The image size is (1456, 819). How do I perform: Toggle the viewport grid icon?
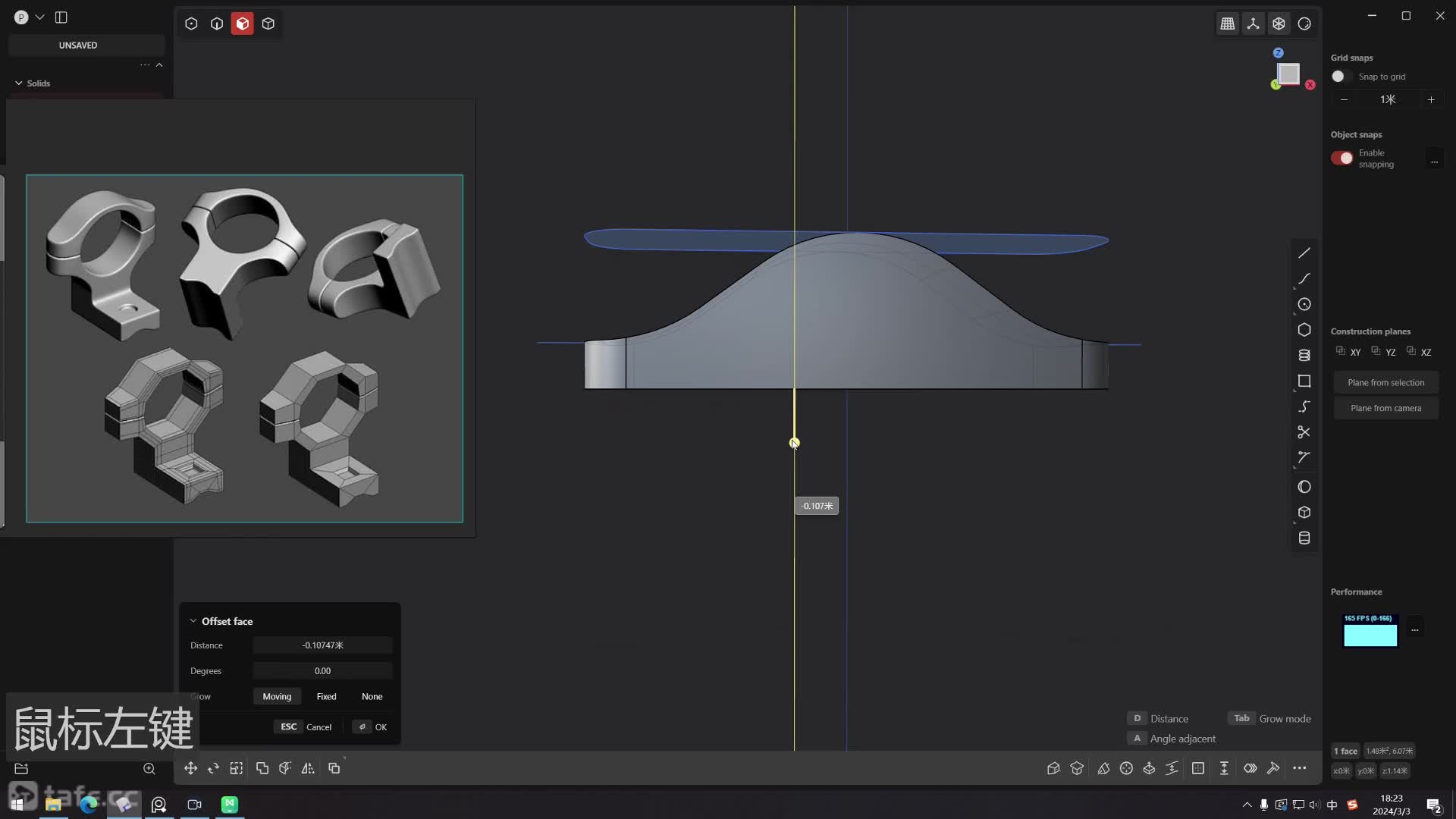pos(1228,24)
